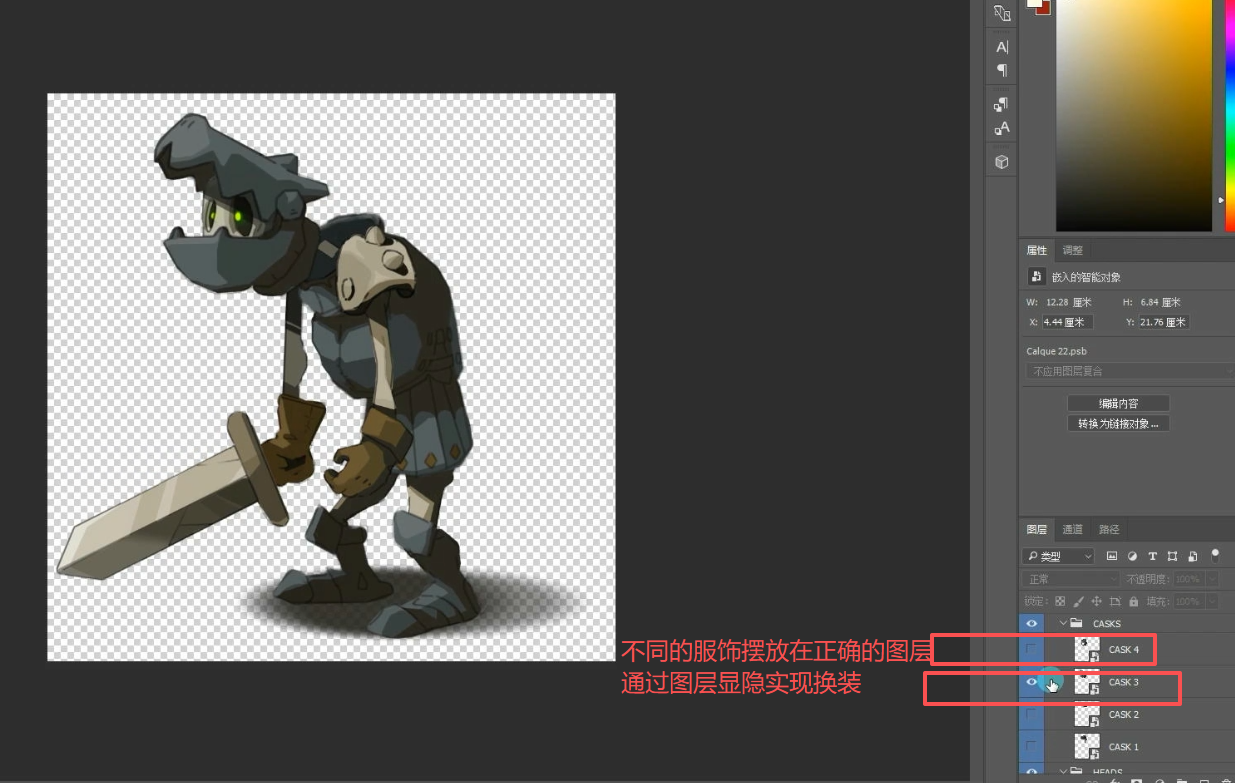The height and width of the screenshot is (783, 1235).
Task: Open the Paragraph panel icon in collapsed dock
Action: [1002, 70]
